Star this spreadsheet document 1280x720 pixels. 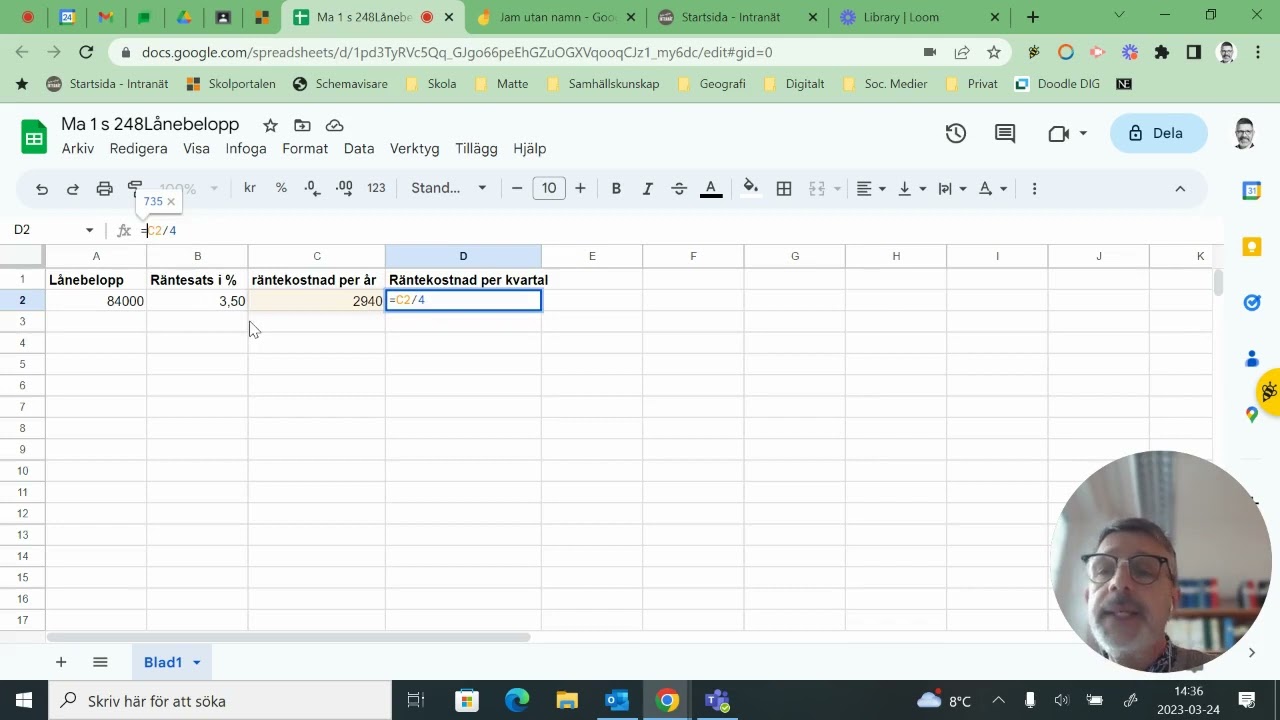[x=270, y=125]
